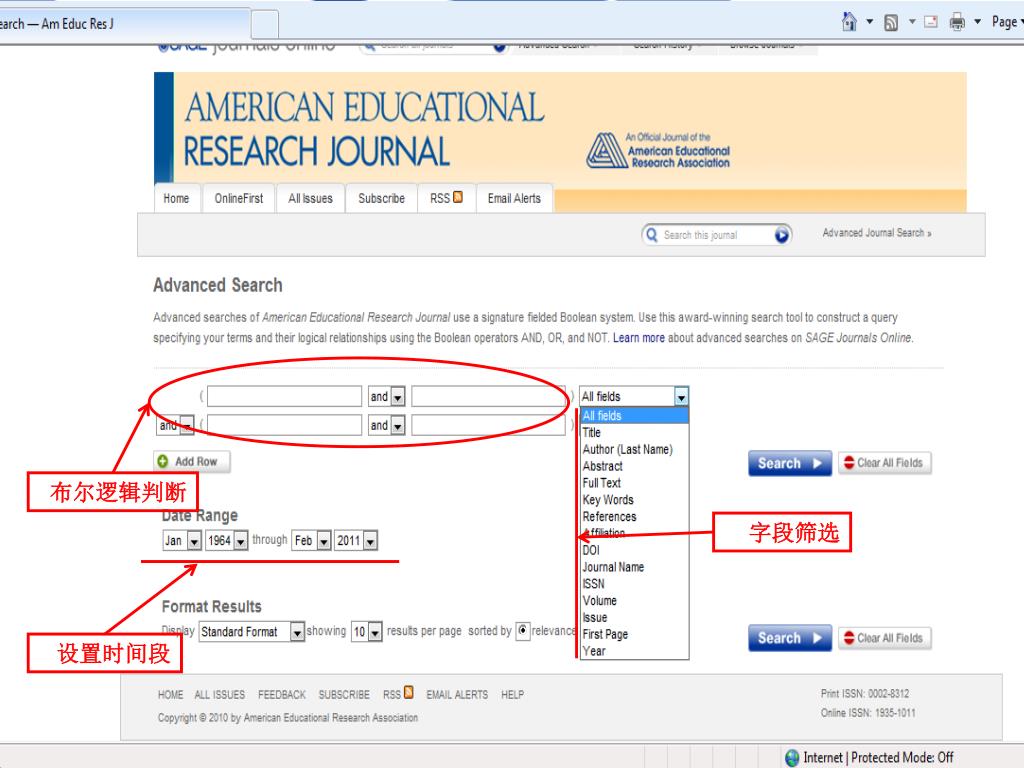Select 'References' option
Screen dimensions: 1024x768
(x=635, y=517)
